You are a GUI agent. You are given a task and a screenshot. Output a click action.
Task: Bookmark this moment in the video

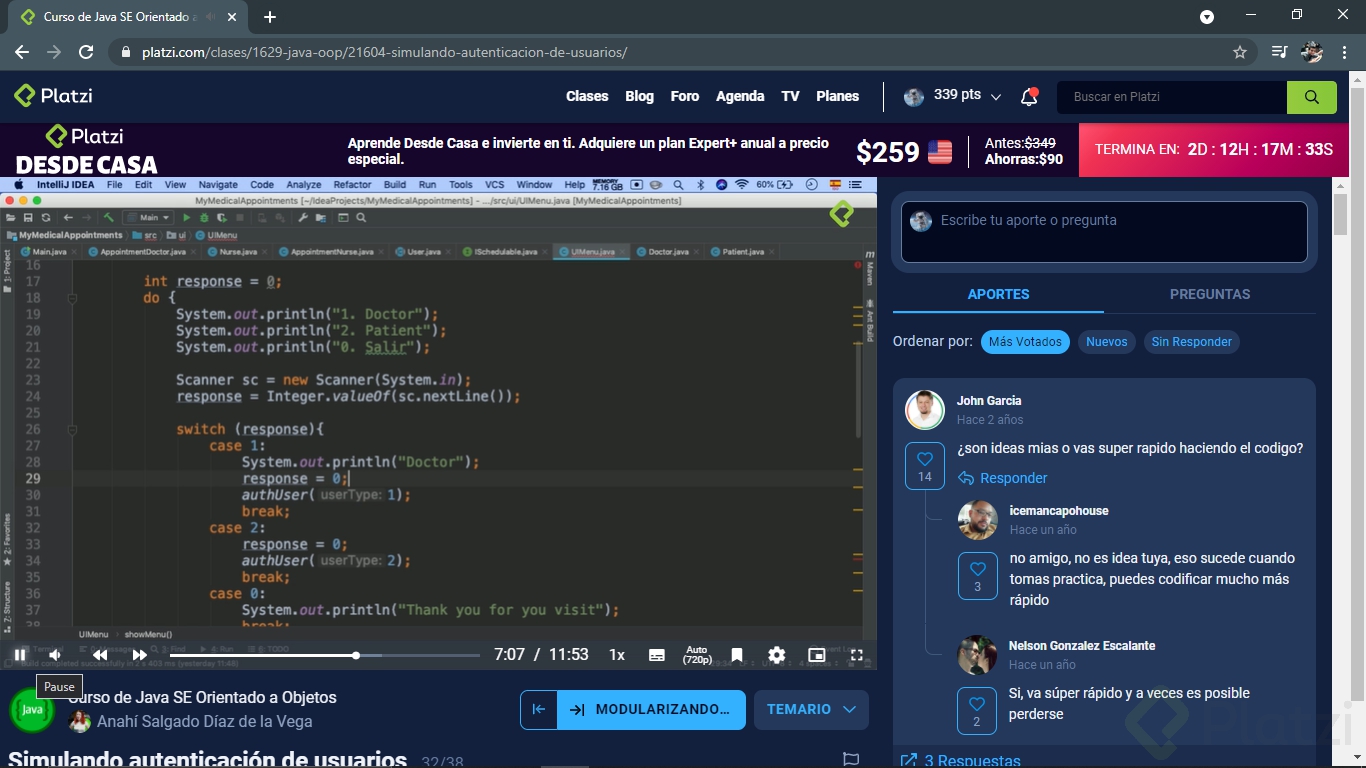click(737, 655)
